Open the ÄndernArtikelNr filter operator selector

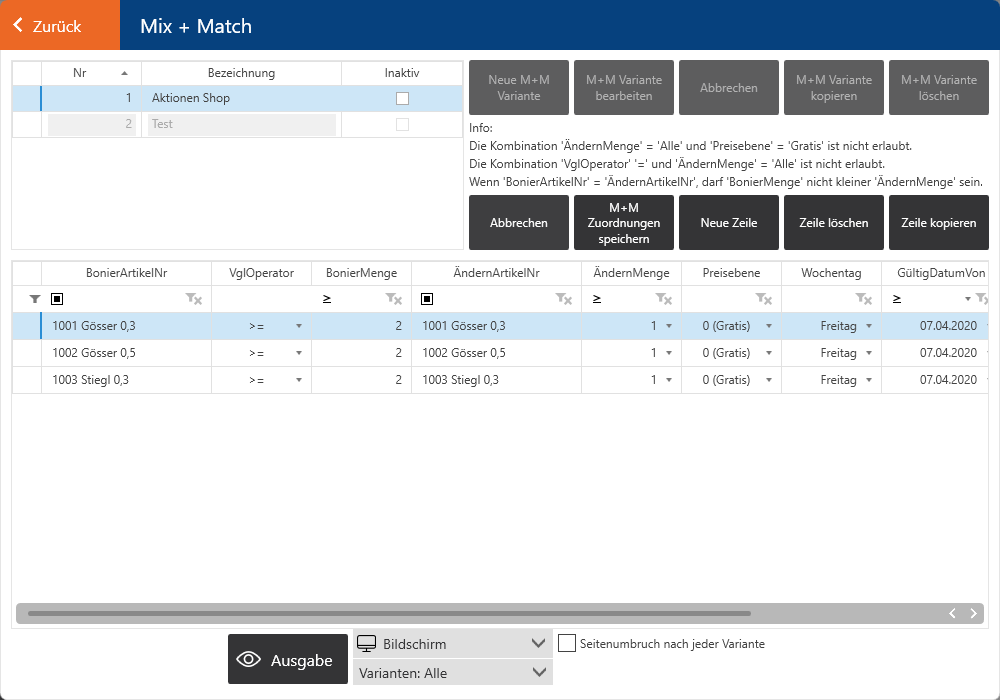428,299
